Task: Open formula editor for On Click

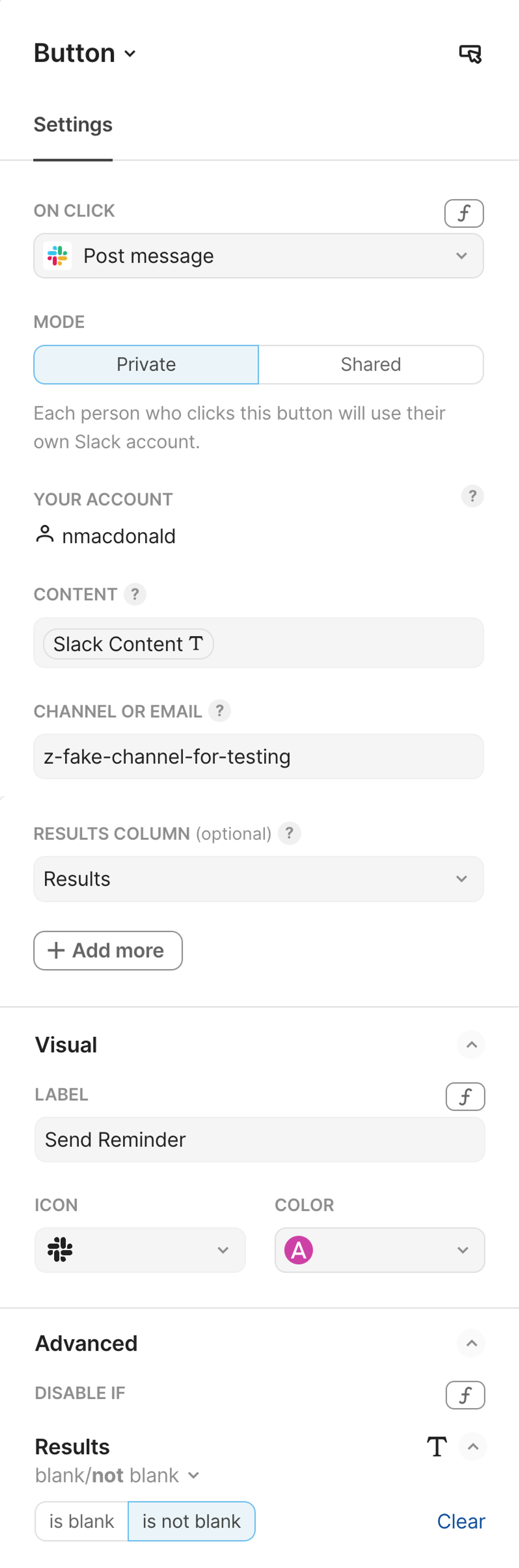Action: 464,213
